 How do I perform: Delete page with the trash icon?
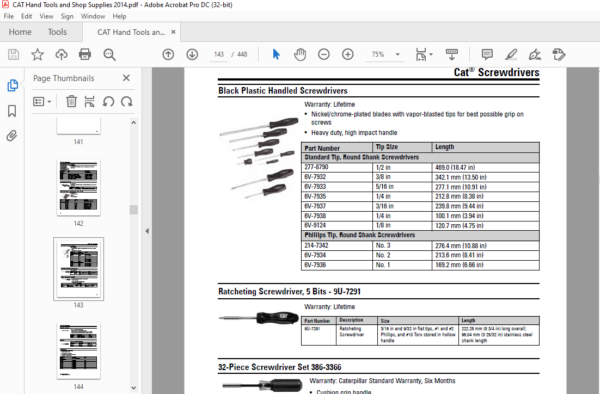71,101
